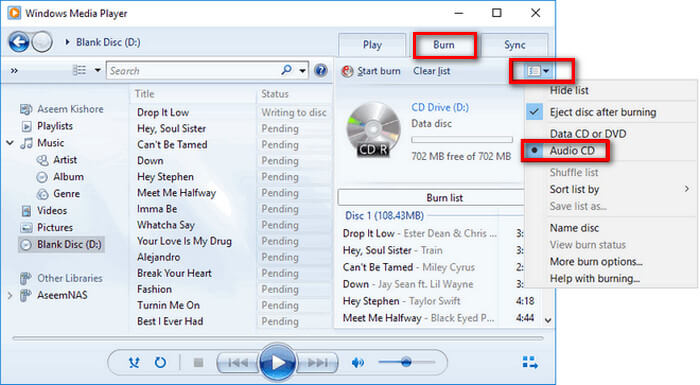This screenshot has width=700, height=385.
Task: Open the Burn options menu button
Action: (538, 71)
